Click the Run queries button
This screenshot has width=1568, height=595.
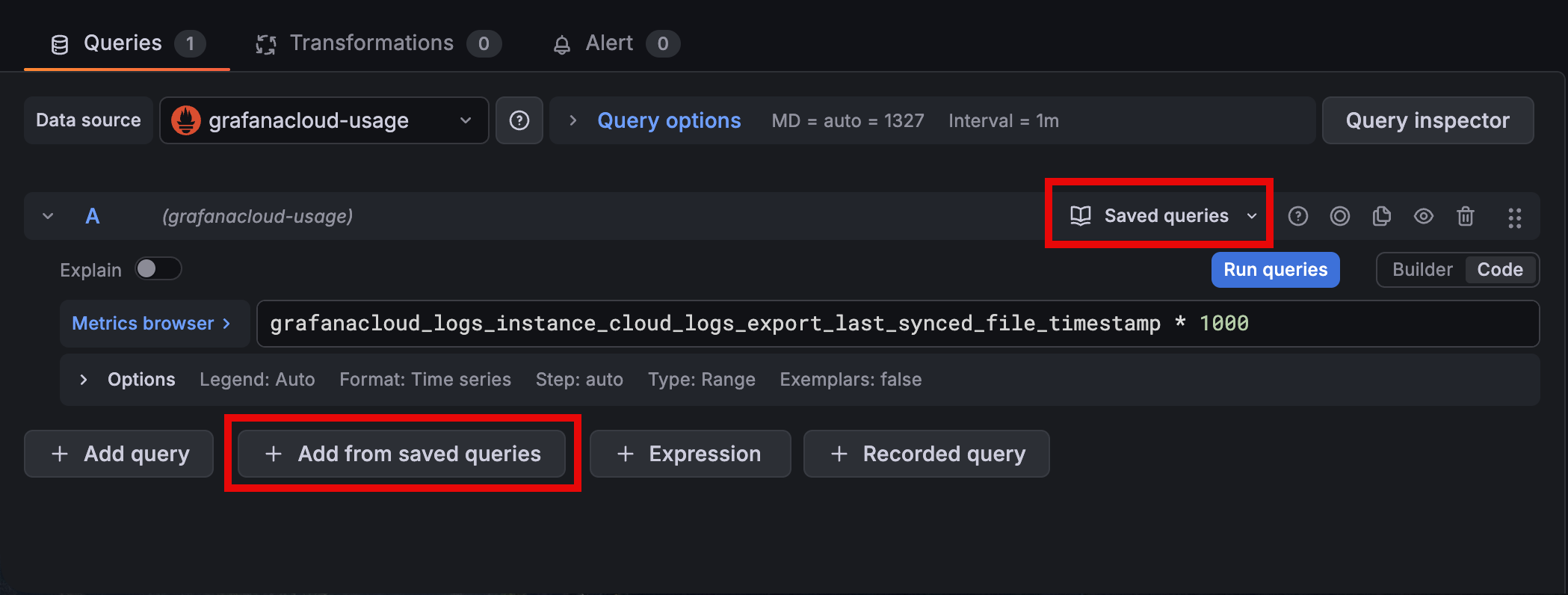[1275, 270]
